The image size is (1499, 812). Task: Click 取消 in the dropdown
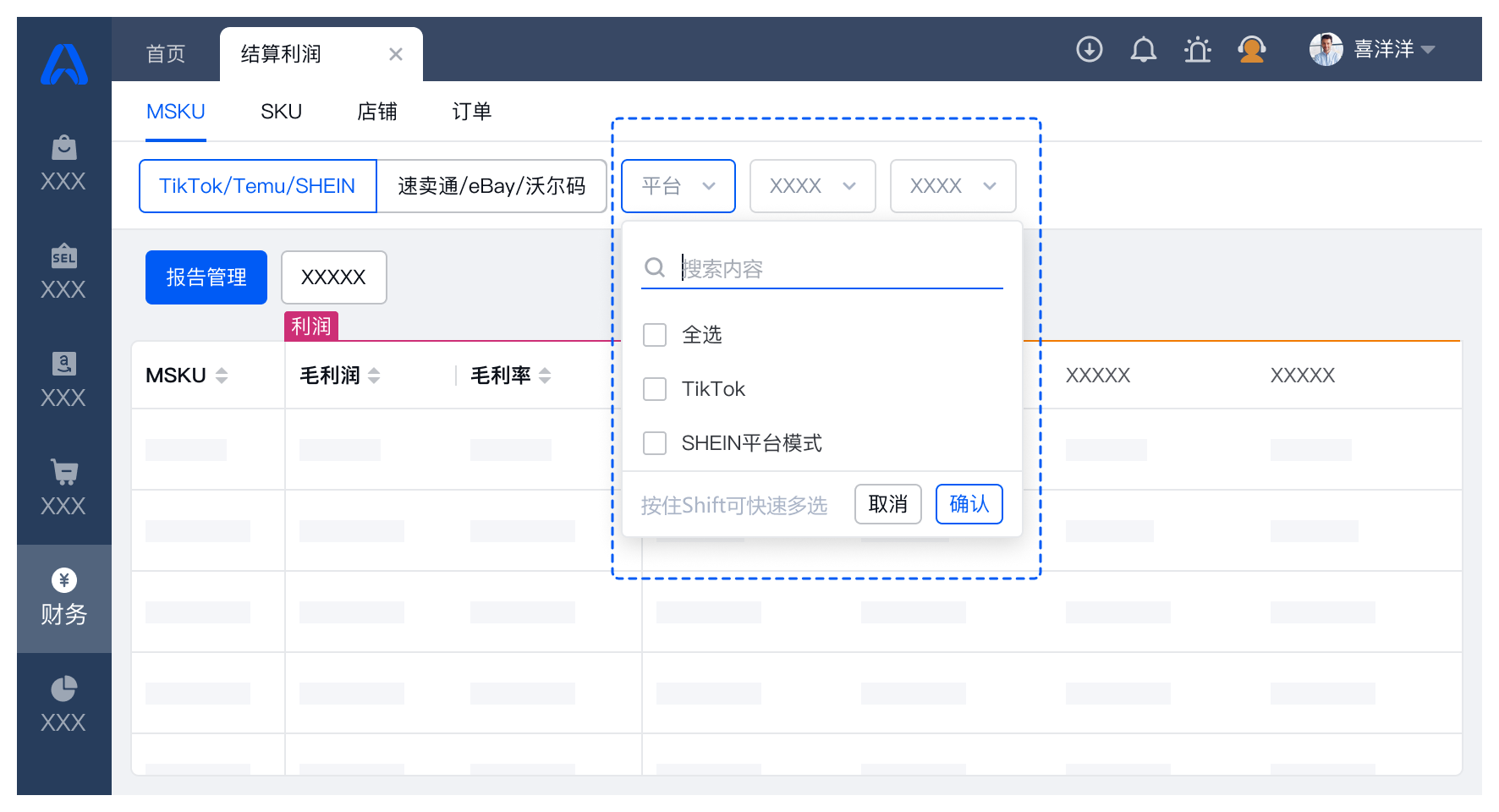[x=888, y=504]
